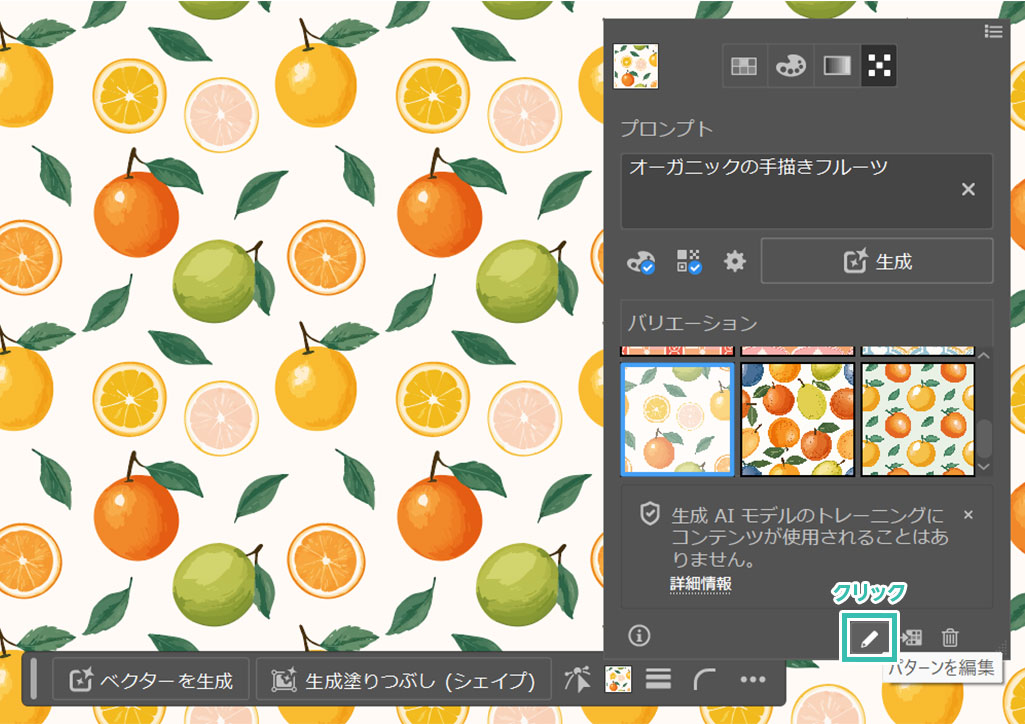Open the panel flyout menu at top right
Viewport: 1025px width, 724px height.
click(993, 31)
